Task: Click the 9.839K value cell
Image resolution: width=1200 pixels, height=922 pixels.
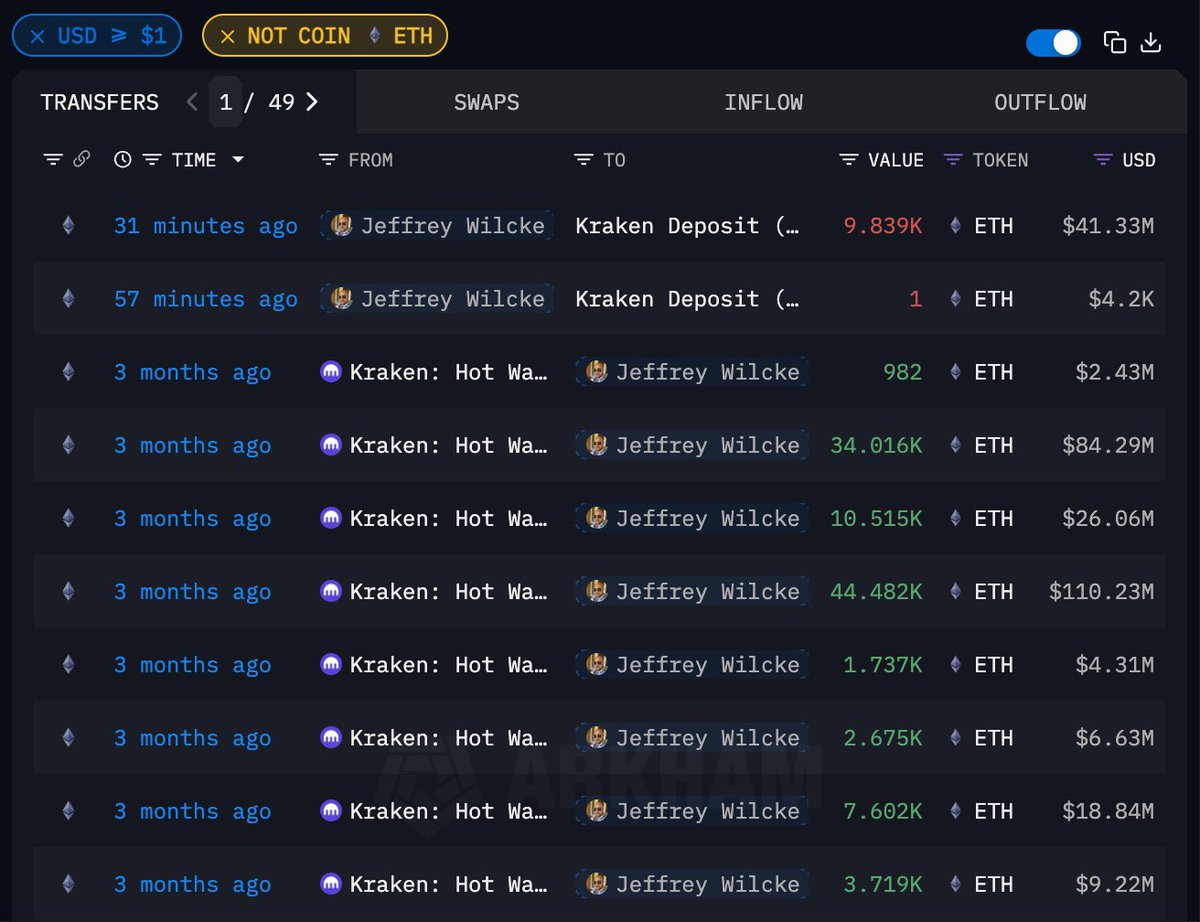Action: (x=883, y=226)
